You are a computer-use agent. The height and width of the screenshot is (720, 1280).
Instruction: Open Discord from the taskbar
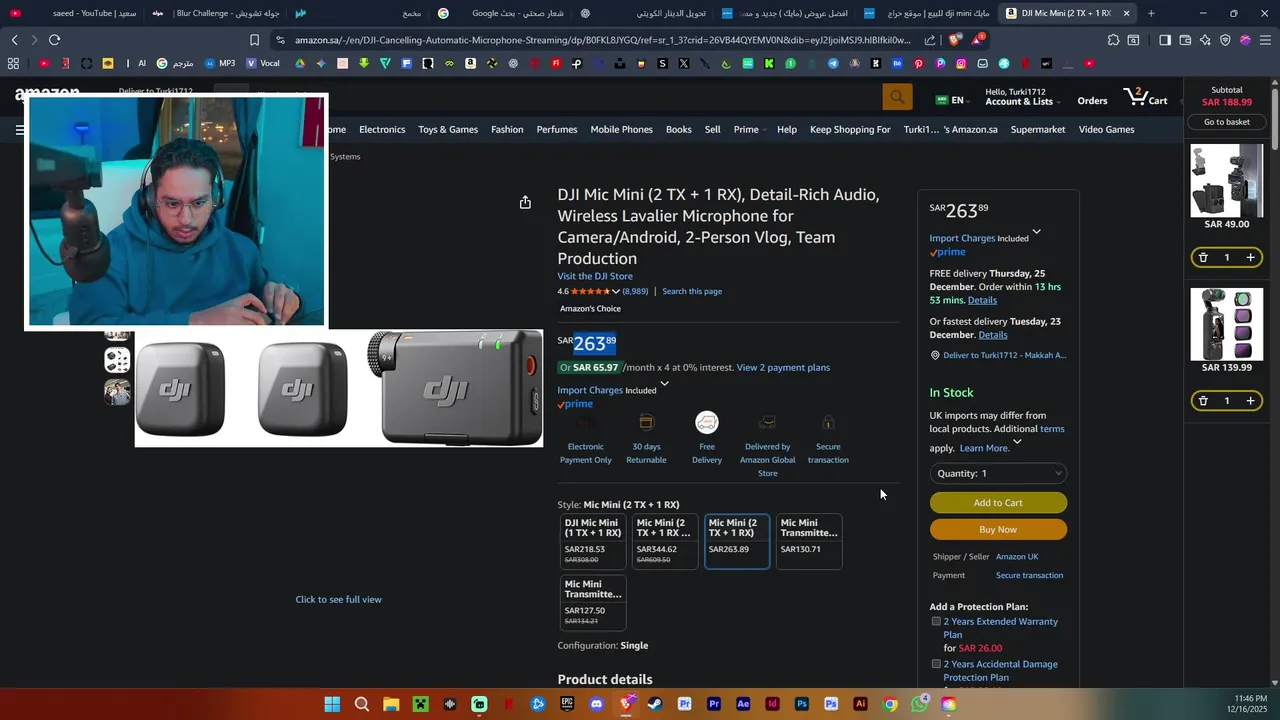click(x=597, y=704)
